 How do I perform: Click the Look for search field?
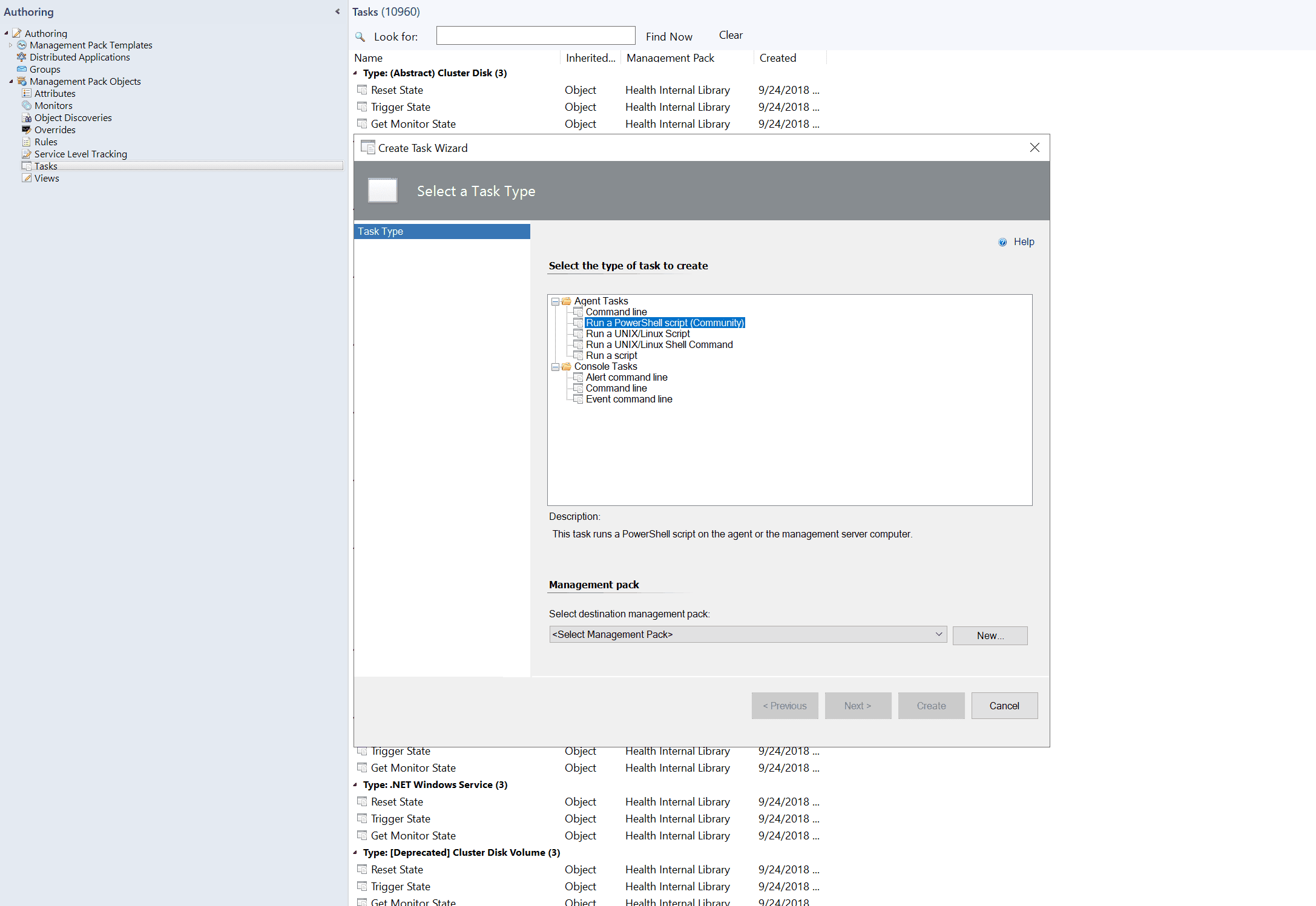(535, 36)
